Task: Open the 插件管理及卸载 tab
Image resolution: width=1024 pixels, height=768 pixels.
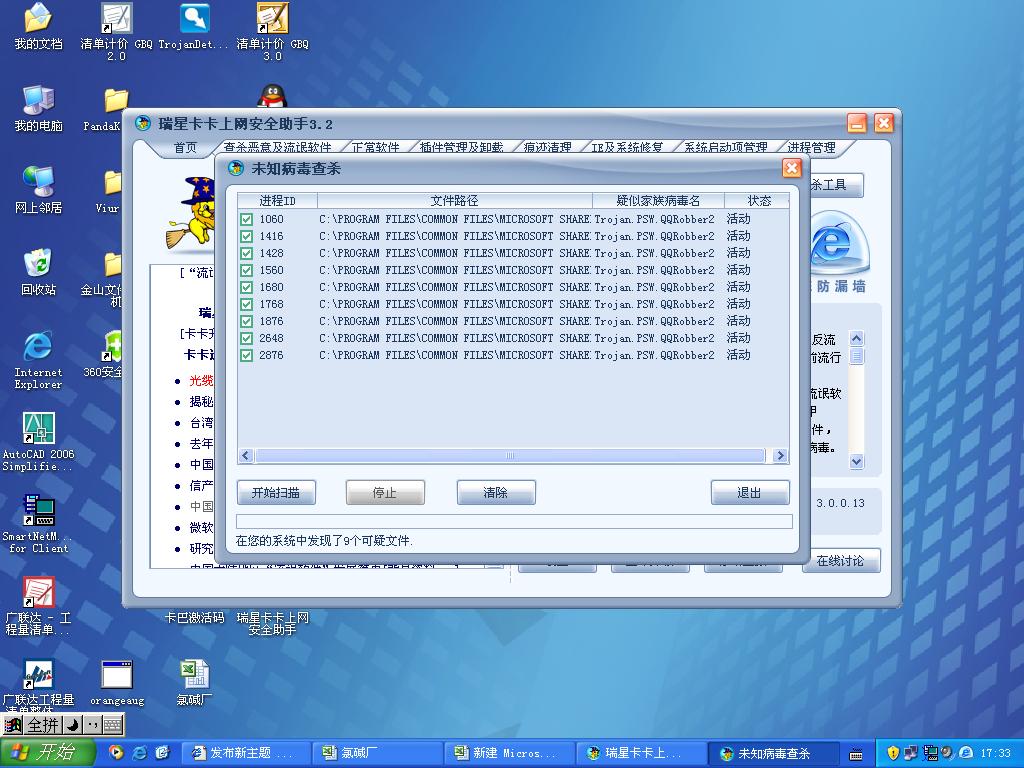Action: pos(461,148)
